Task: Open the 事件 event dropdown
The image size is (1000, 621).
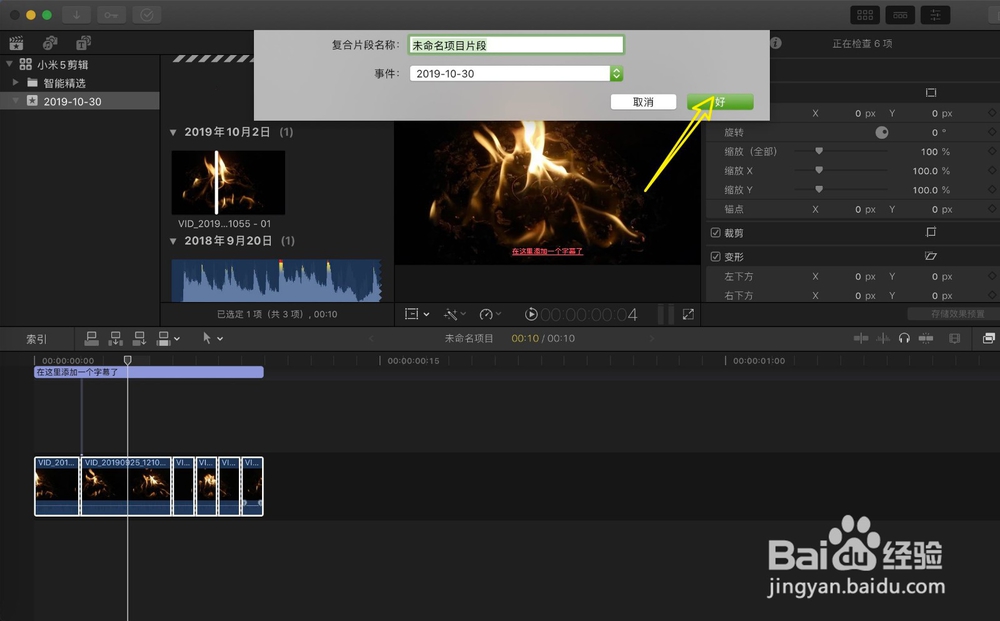Action: (x=516, y=73)
